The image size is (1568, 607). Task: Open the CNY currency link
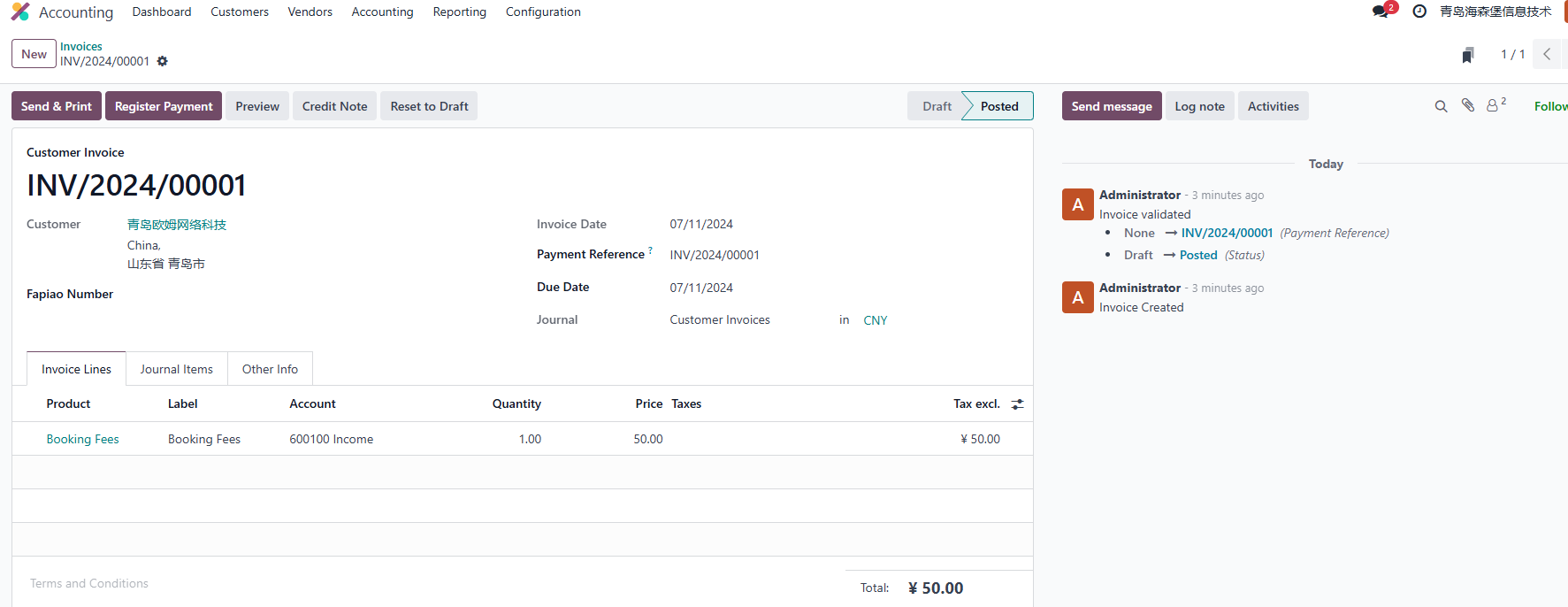pyautogui.click(x=876, y=320)
